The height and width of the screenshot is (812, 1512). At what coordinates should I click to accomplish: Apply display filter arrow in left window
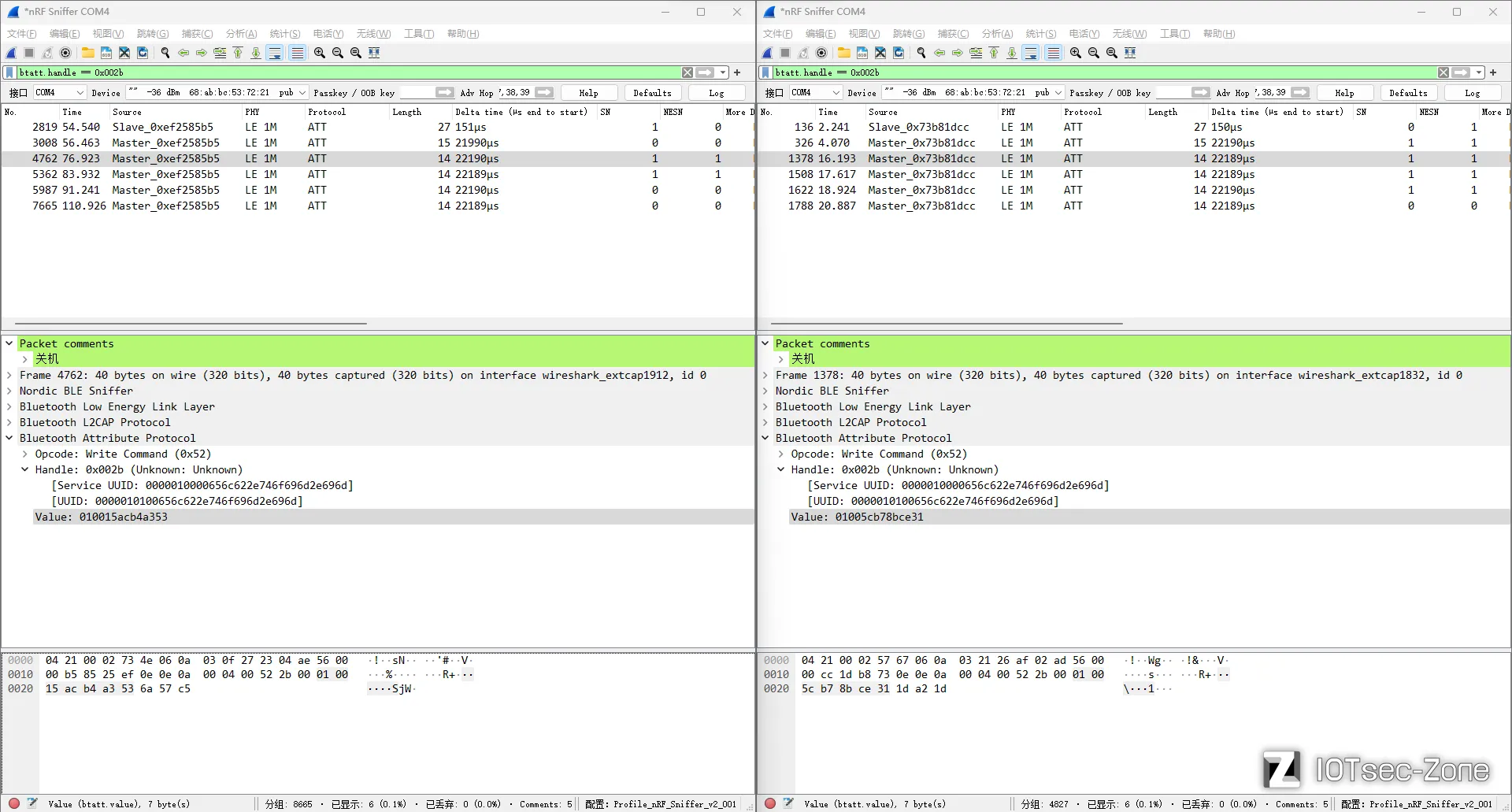706,72
